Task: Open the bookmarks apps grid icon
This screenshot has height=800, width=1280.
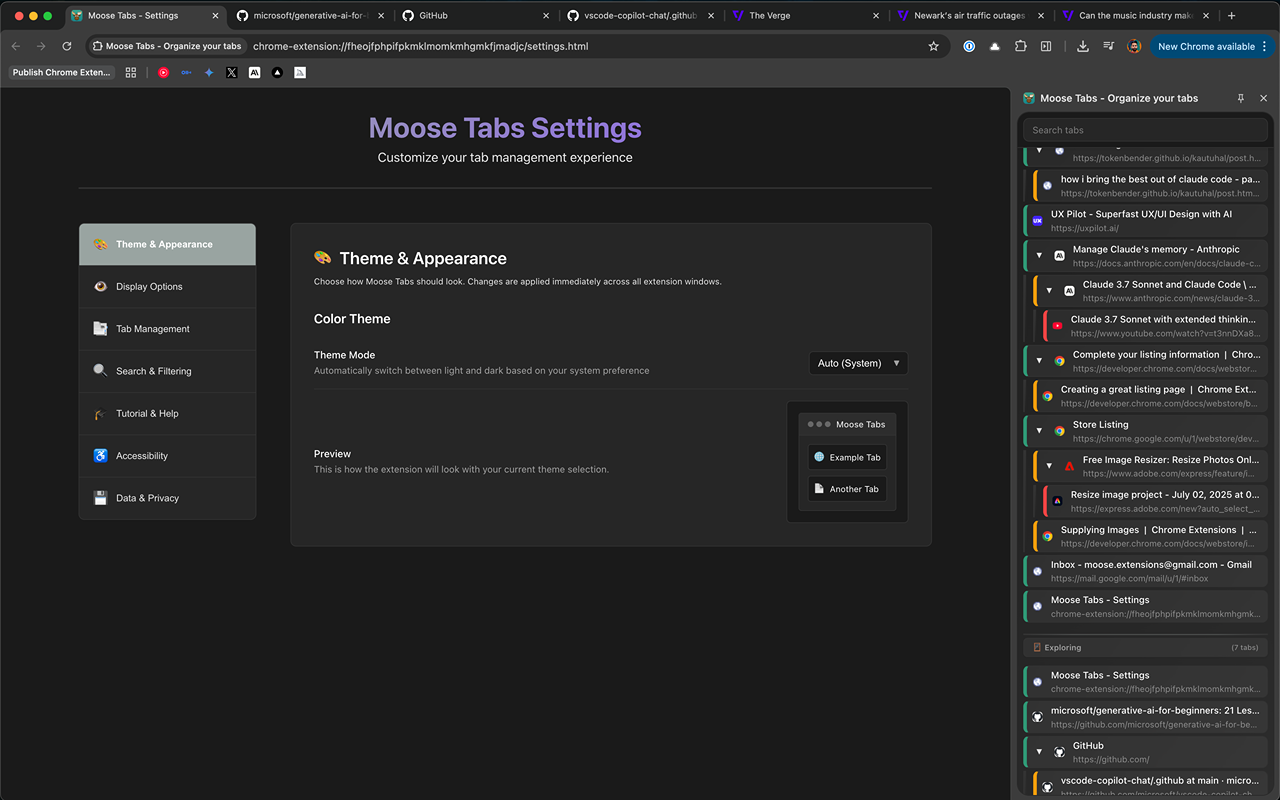Action: click(x=131, y=72)
